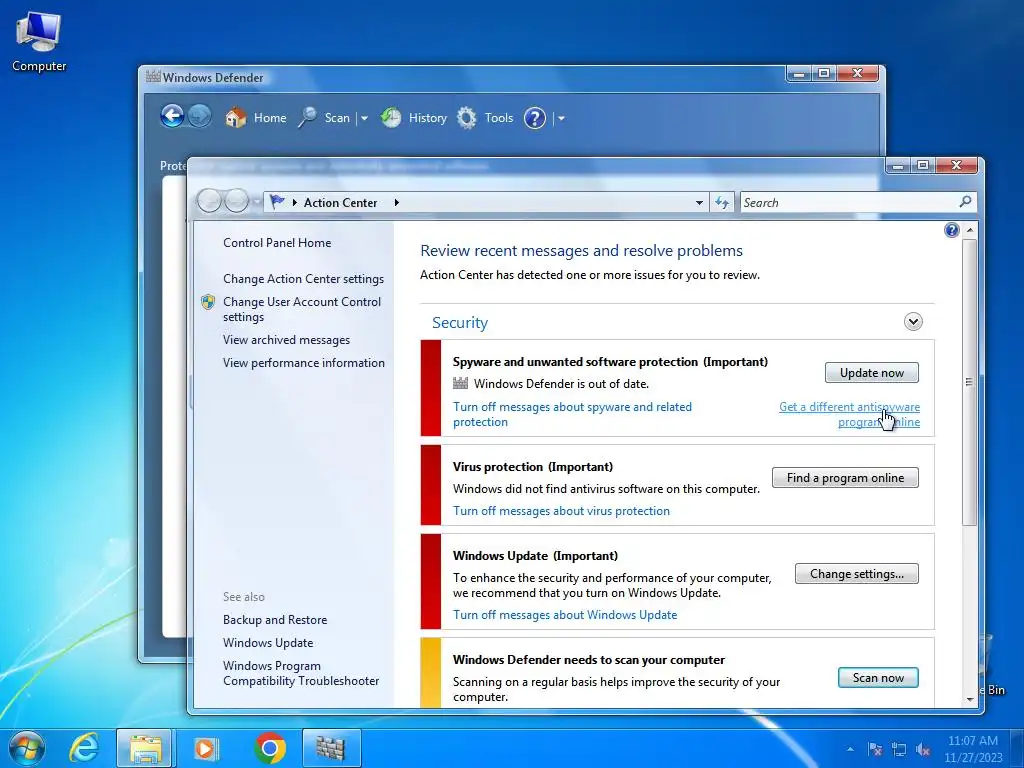This screenshot has height=768, width=1024.
Task: Click Virus protection (Important) heading
Action: 533,467
